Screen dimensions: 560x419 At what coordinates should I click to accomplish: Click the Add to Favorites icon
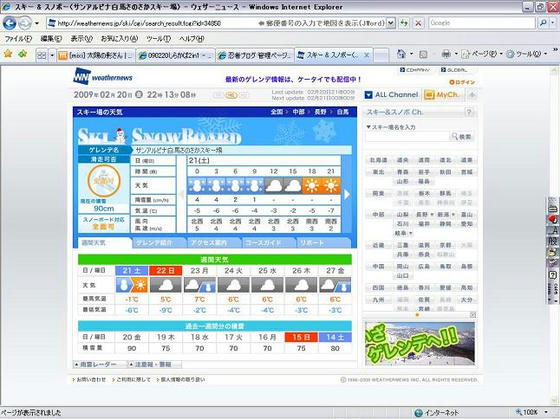click(x=23, y=54)
